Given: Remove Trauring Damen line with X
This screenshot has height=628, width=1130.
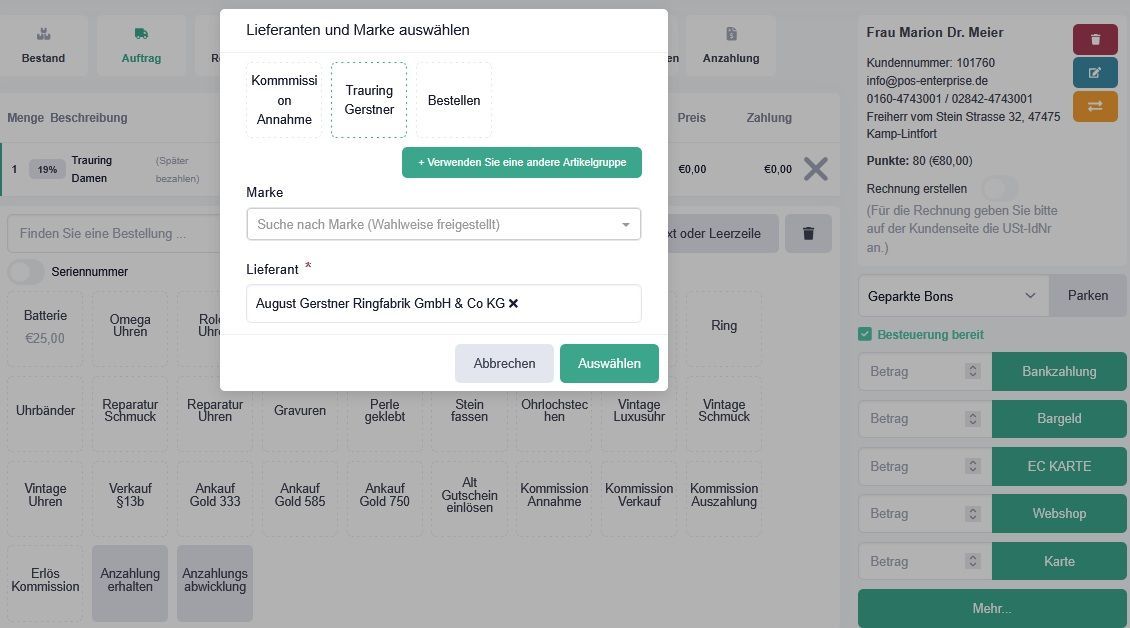Looking at the screenshot, I should click(x=816, y=169).
